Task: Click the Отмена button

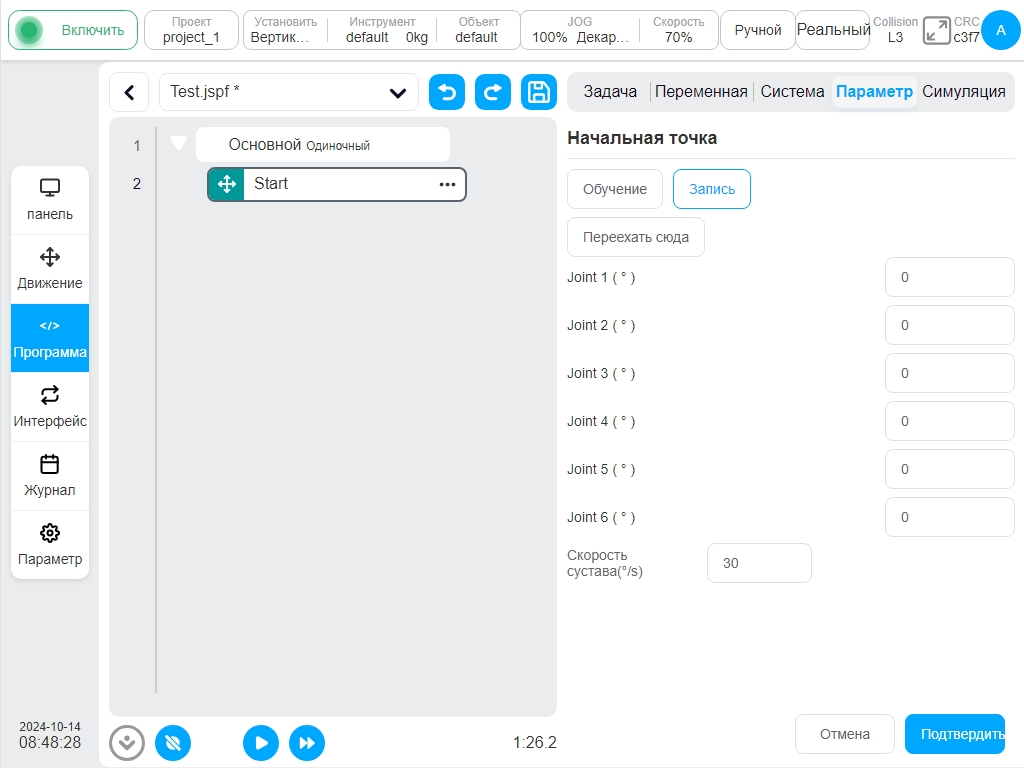Action: pos(844,734)
